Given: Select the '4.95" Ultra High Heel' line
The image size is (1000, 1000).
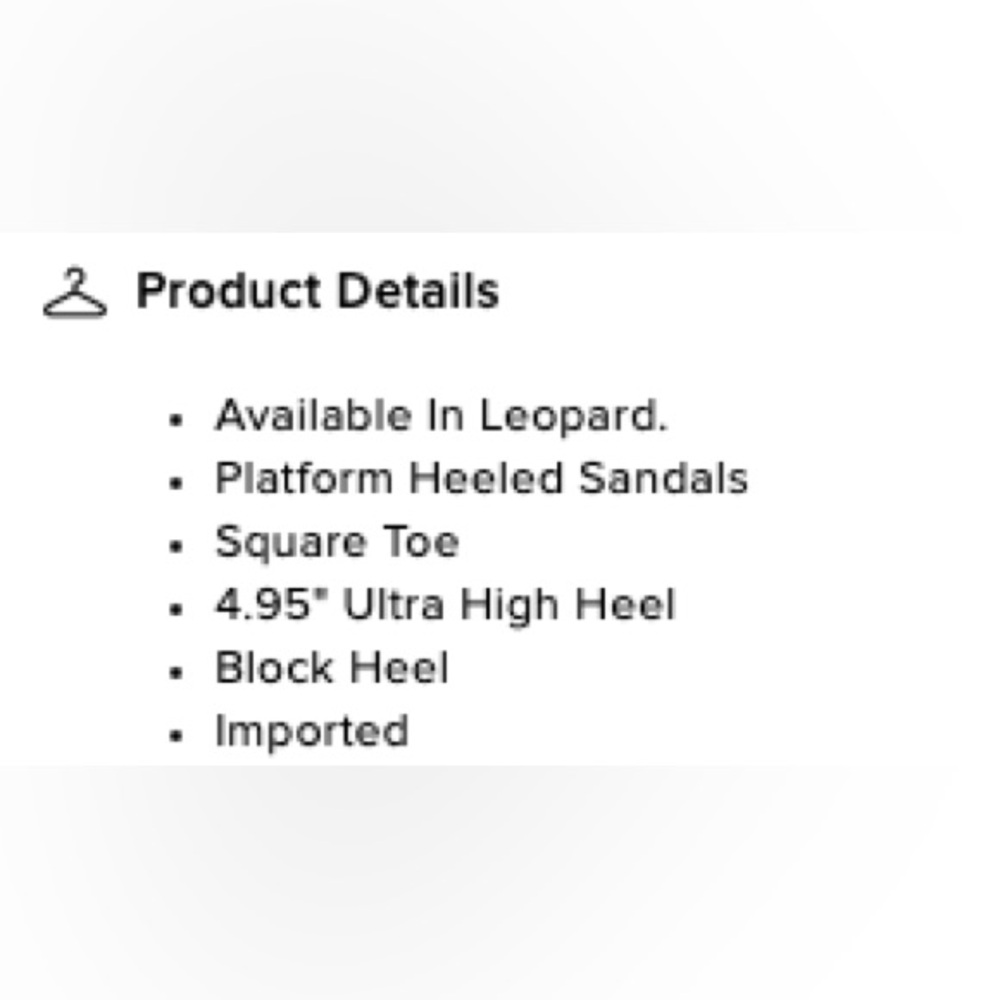Looking at the screenshot, I should coord(445,605).
